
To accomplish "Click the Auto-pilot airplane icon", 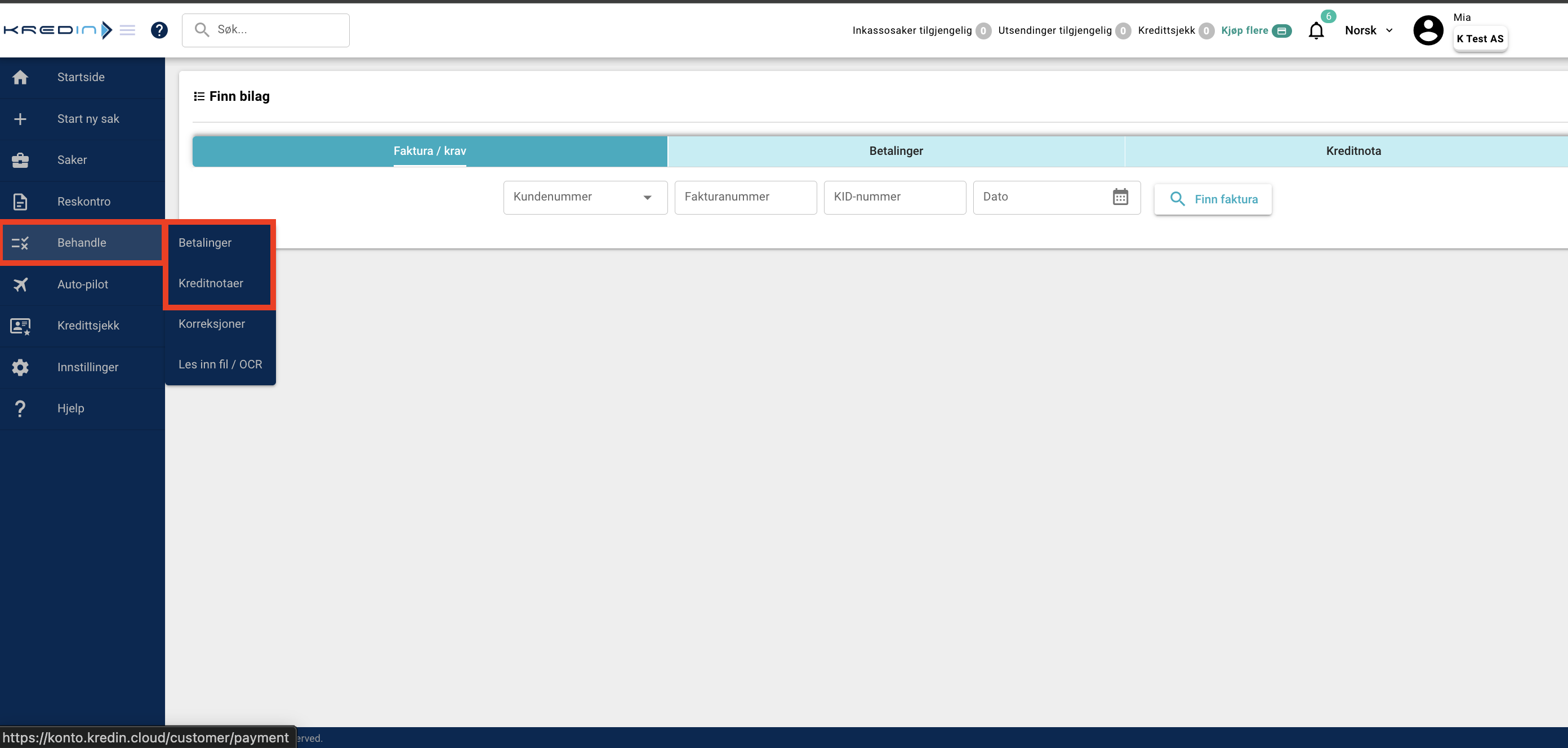I will pyautogui.click(x=20, y=284).
